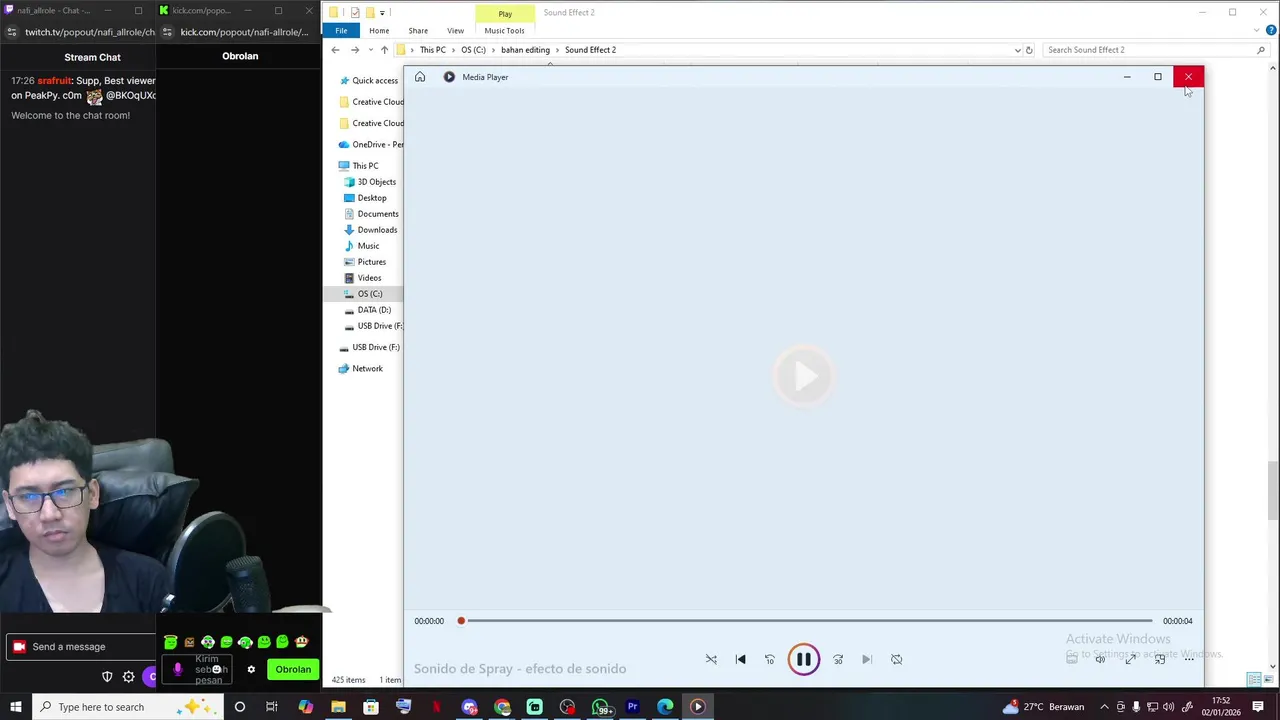Open Quick Access Toolbar customize dropdown
The image size is (1280, 720).
(382, 13)
